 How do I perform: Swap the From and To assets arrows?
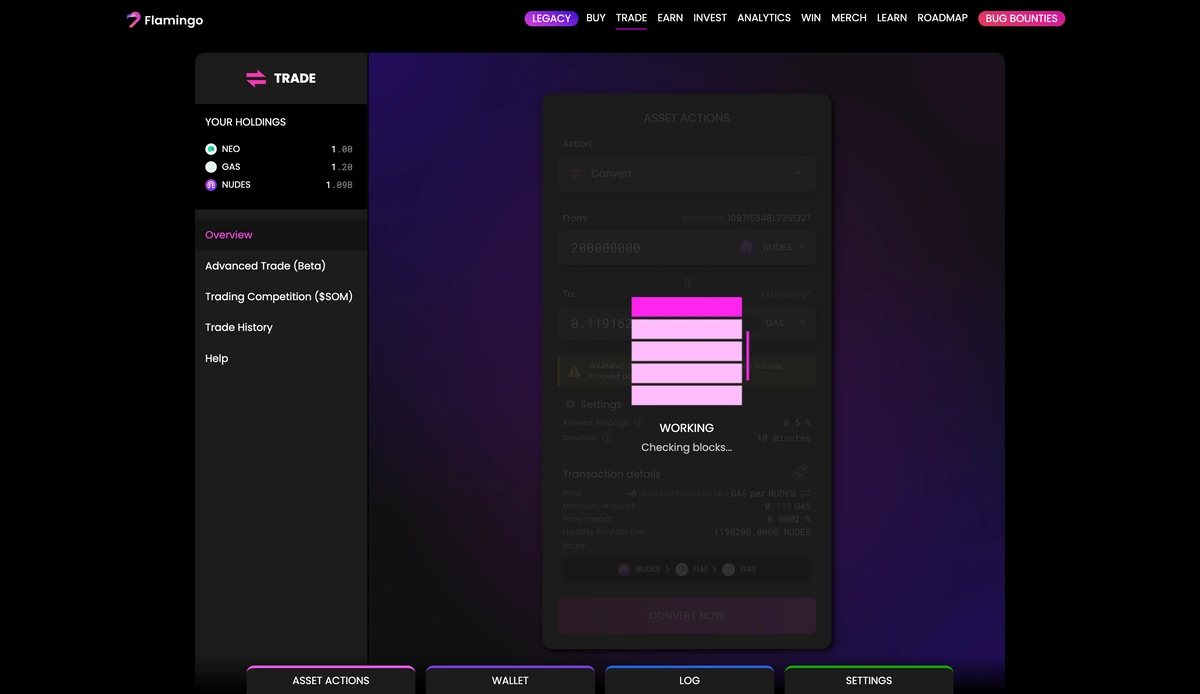pos(687,283)
